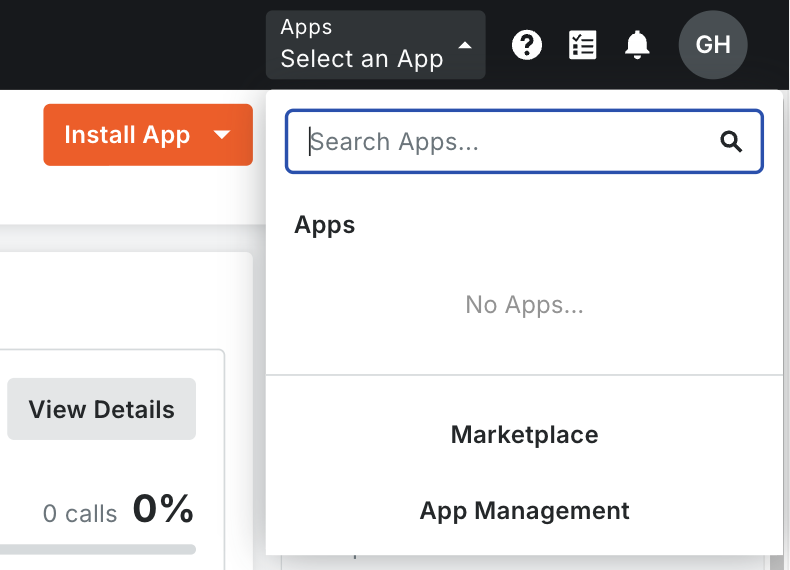This screenshot has height=570, width=790.
Task: Click the Apps section heading
Action: pos(324,225)
